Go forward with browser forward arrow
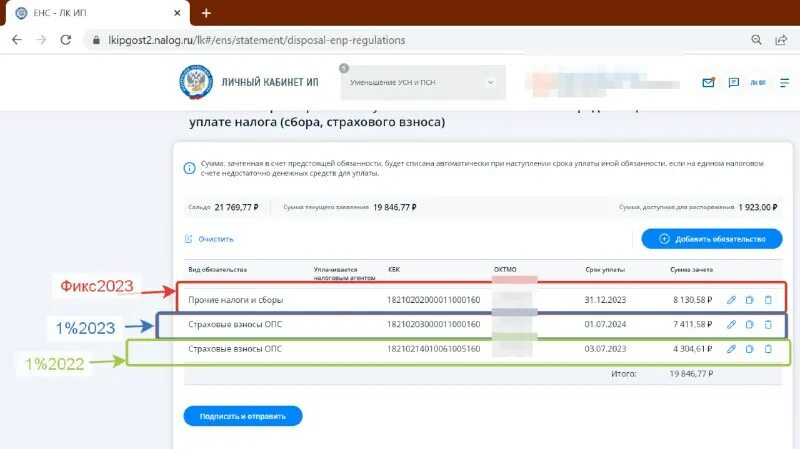Viewport: 800px width, 449px height. (41, 40)
